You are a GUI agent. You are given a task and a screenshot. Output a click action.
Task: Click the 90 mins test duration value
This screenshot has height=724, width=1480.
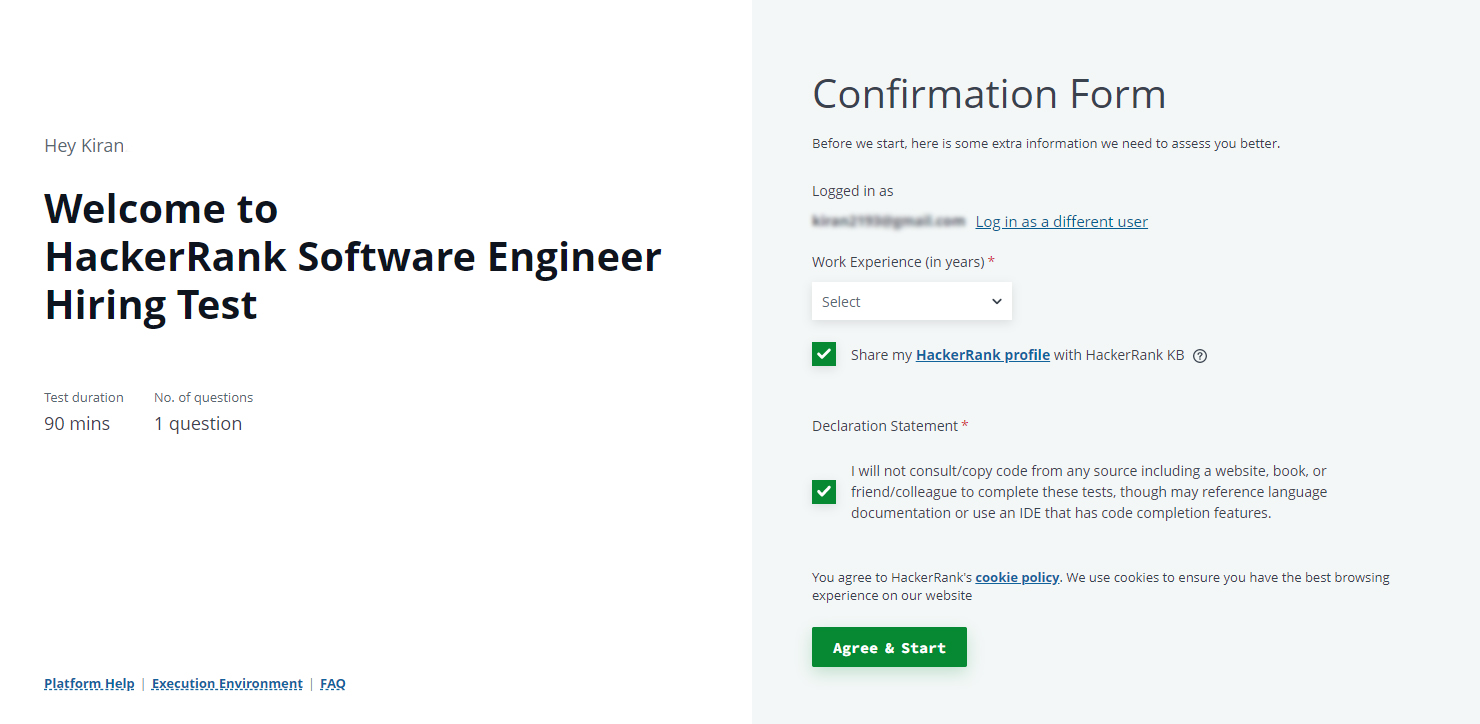(x=77, y=424)
